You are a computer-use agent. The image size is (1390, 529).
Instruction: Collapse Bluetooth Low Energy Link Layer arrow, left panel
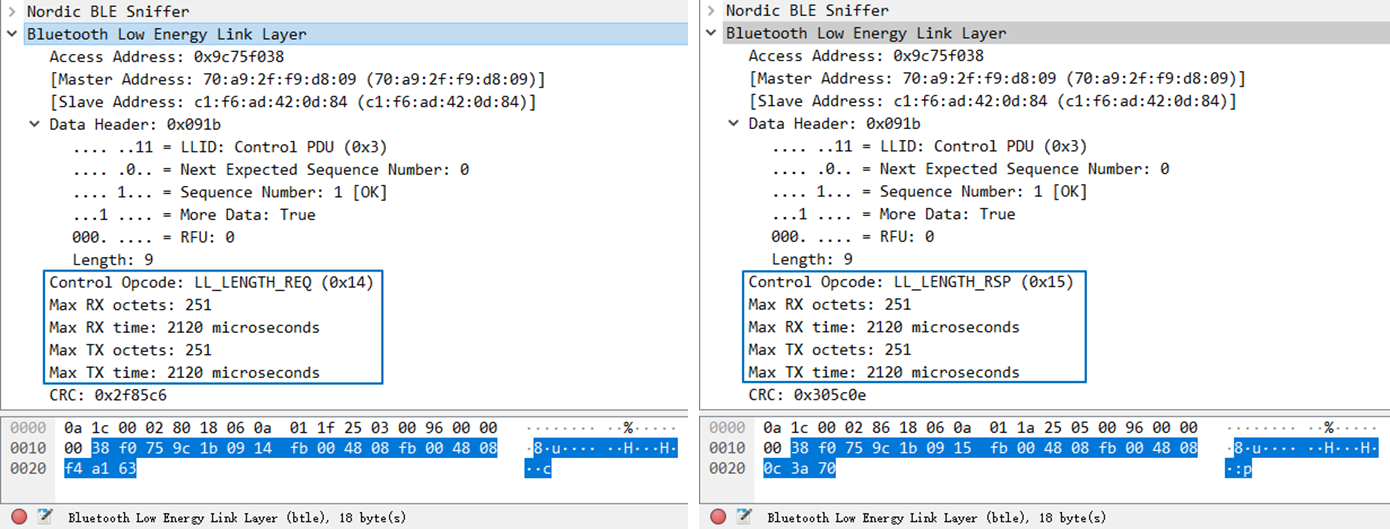[x=11, y=34]
